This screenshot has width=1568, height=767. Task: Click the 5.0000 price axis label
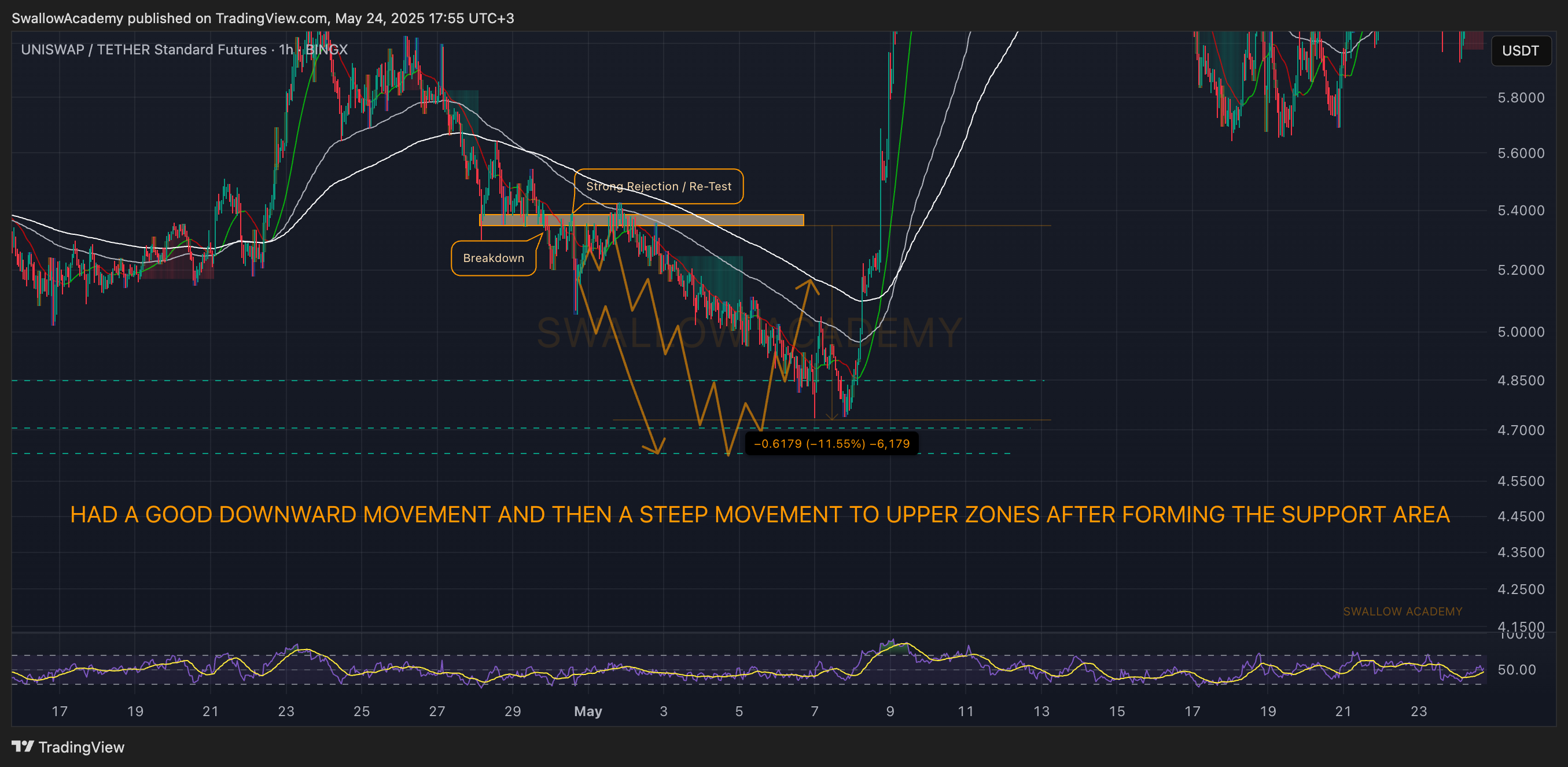click(x=1521, y=333)
